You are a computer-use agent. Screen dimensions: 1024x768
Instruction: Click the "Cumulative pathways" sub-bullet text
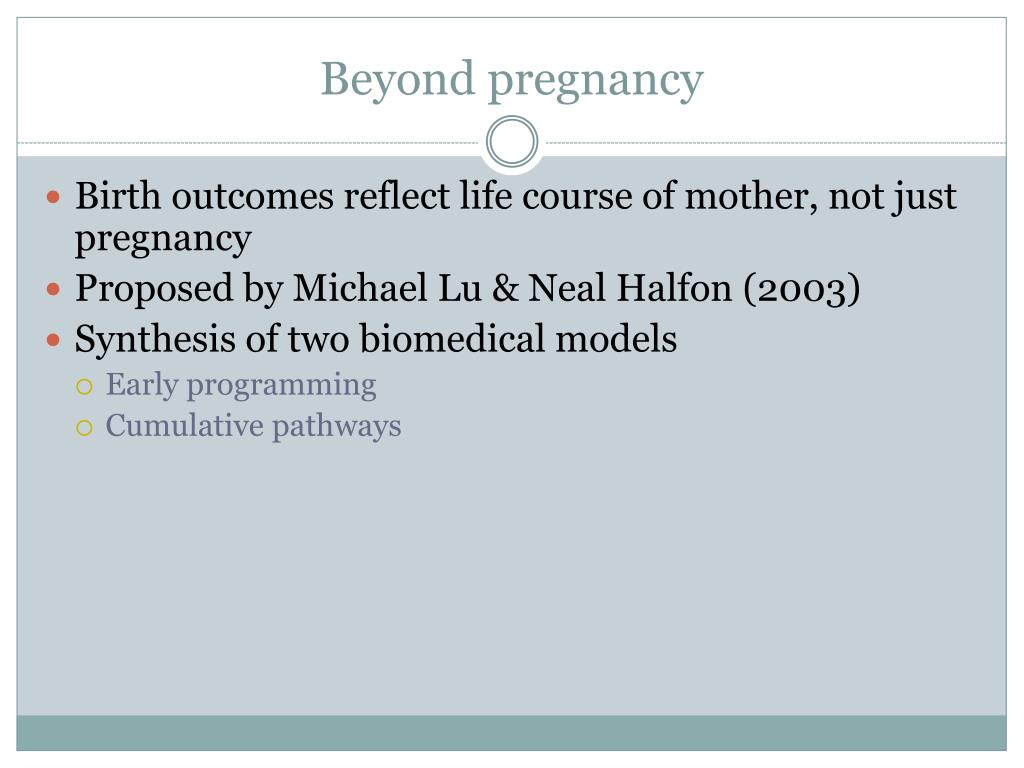coord(253,426)
